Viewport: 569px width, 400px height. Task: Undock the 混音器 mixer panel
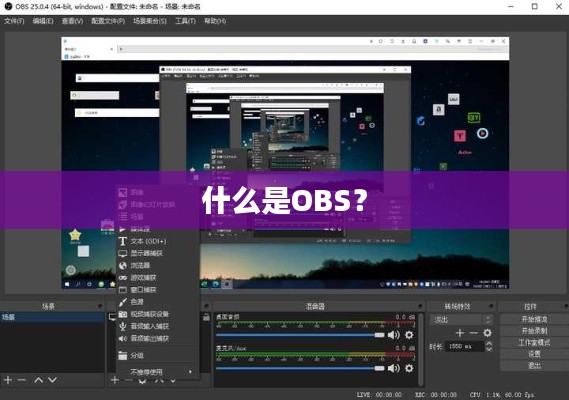(421, 306)
